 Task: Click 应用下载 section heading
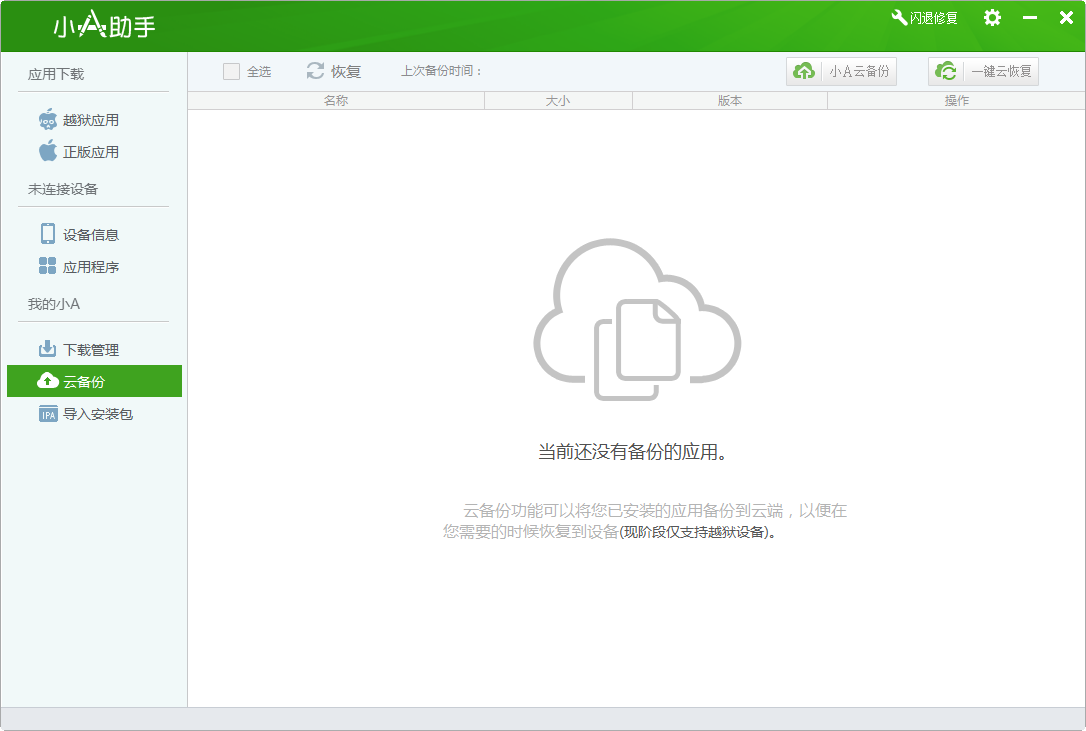56,74
